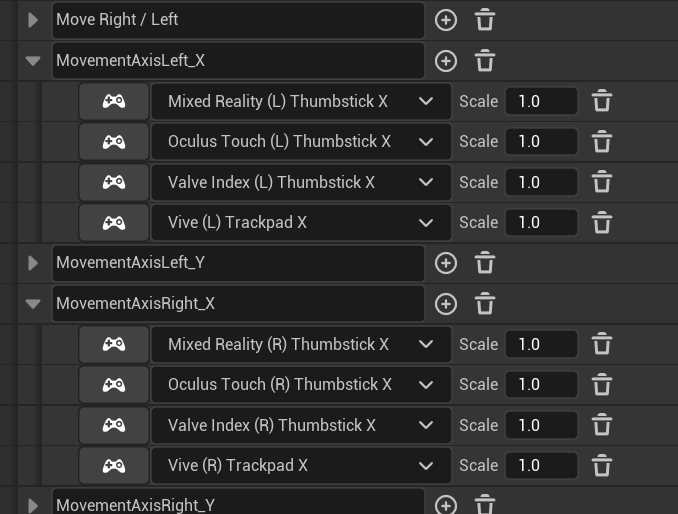Add a key to MovementAxisLeft_X
678x514 pixels.
[x=446, y=61]
